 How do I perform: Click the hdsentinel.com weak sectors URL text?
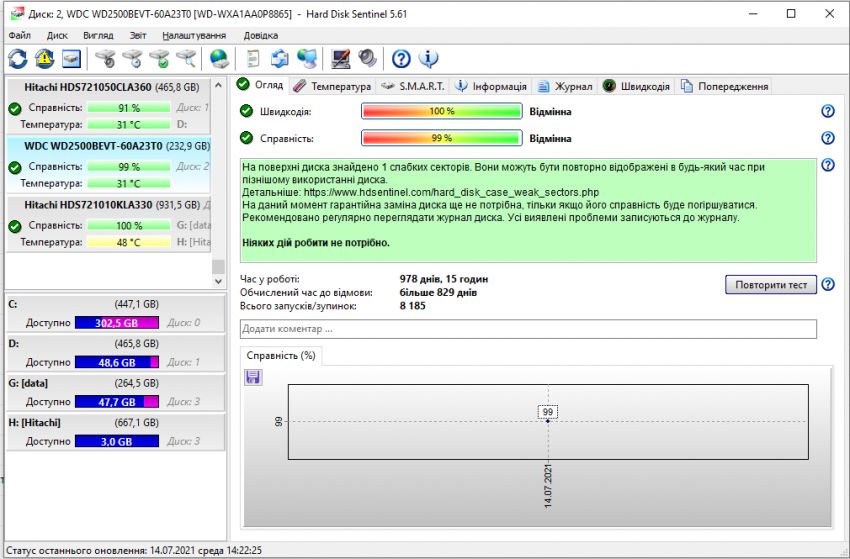coord(451,192)
